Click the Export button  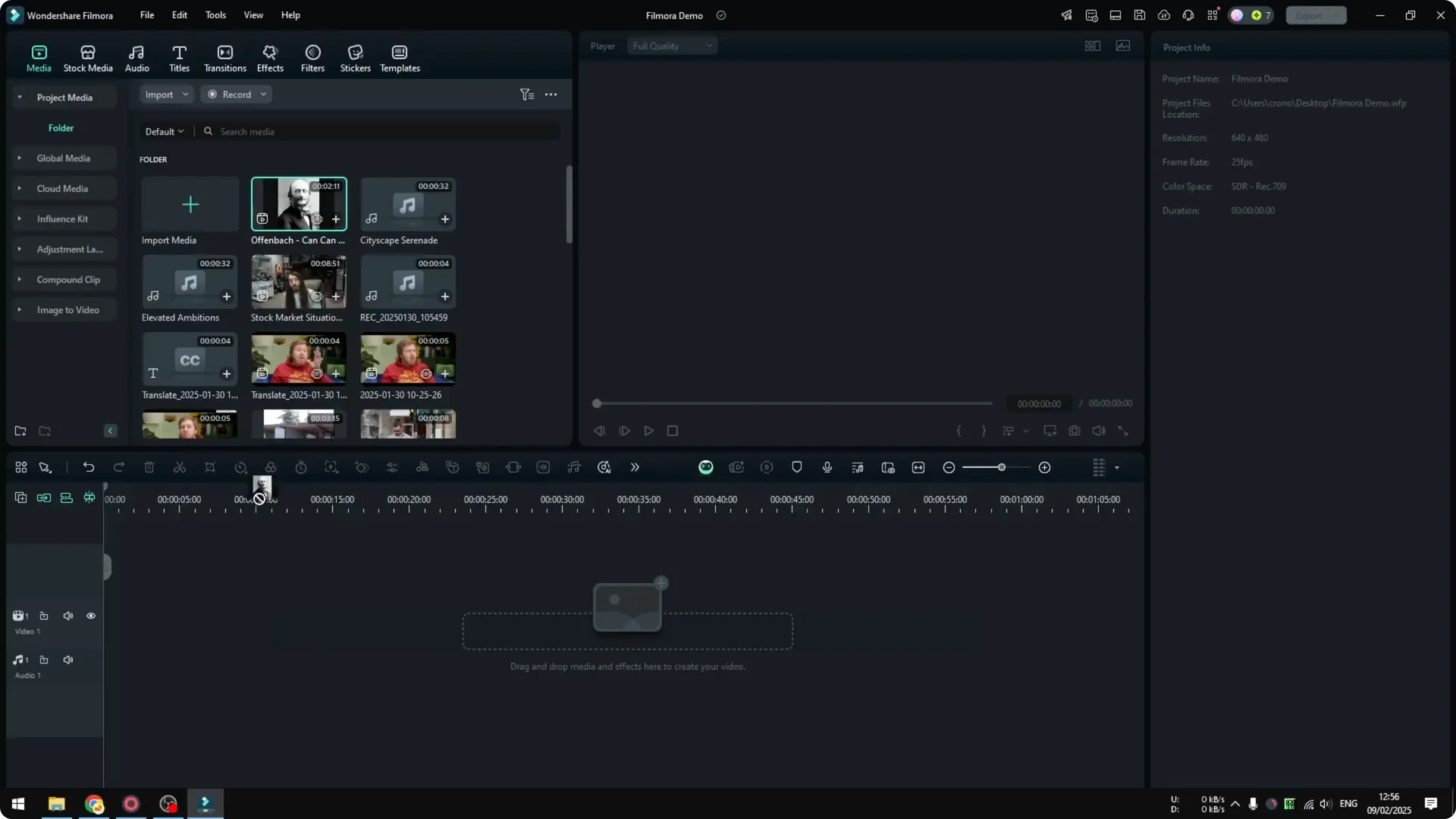click(x=1310, y=15)
